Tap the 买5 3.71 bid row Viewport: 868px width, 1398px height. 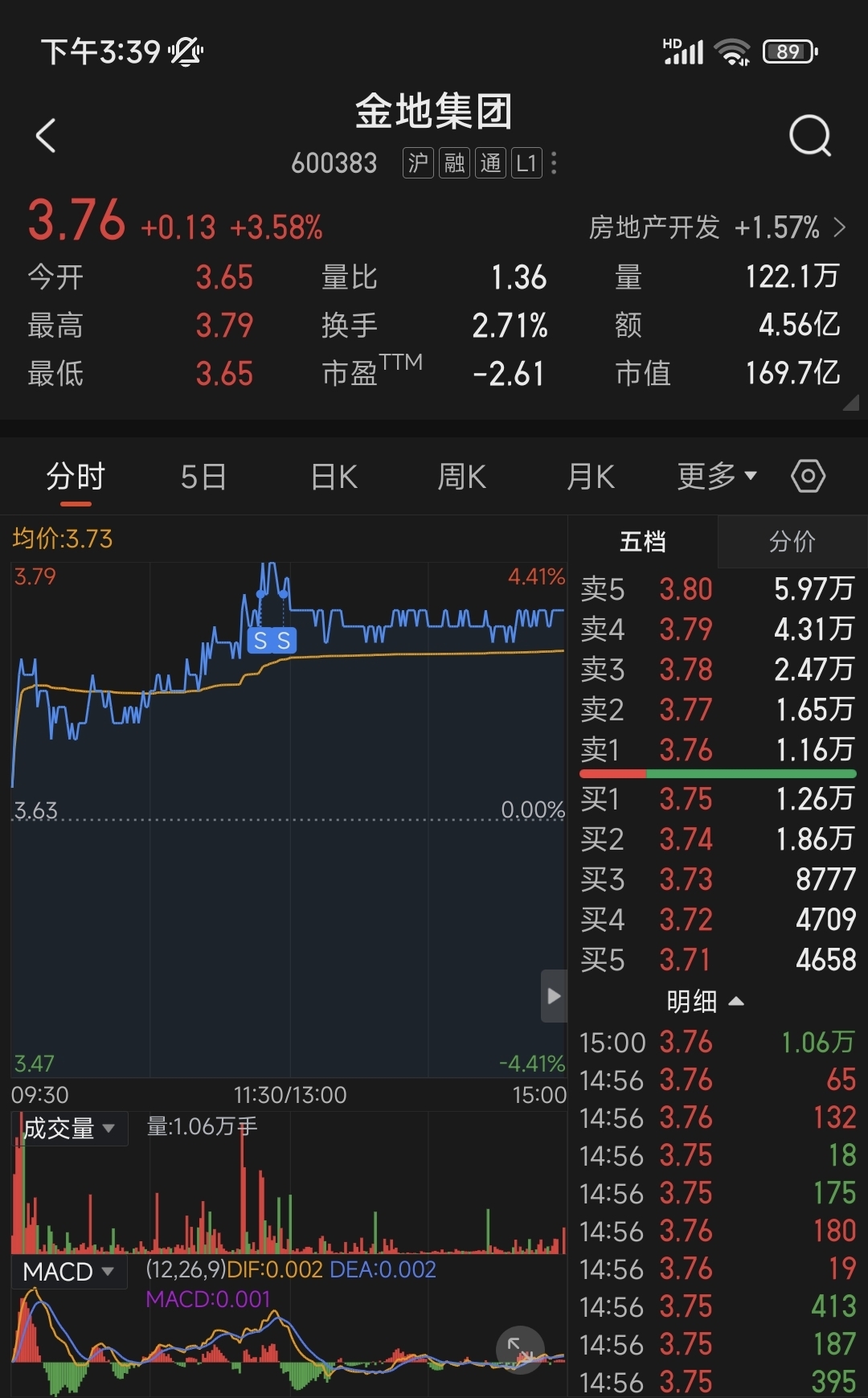[x=718, y=959]
